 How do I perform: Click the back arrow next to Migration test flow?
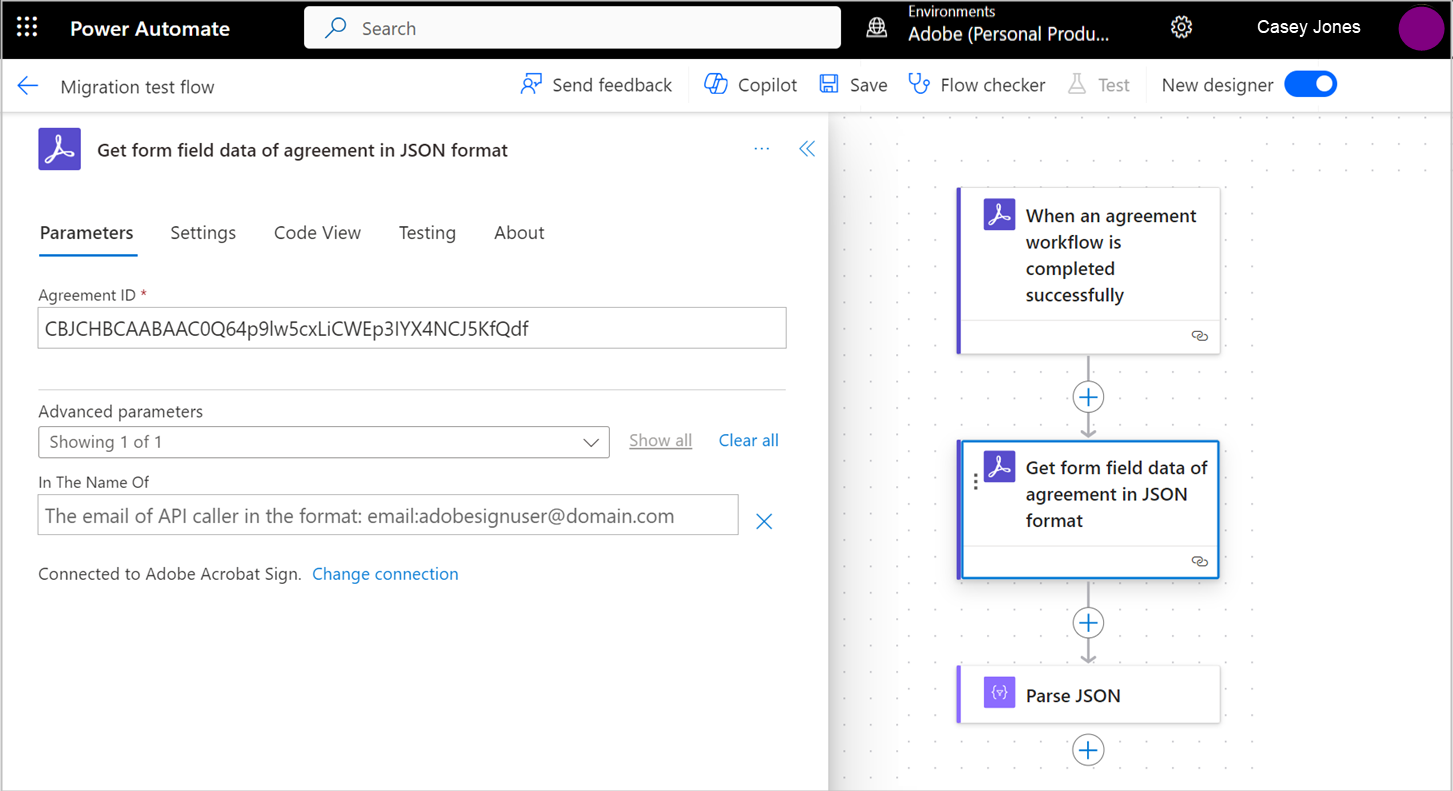tap(27, 86)
